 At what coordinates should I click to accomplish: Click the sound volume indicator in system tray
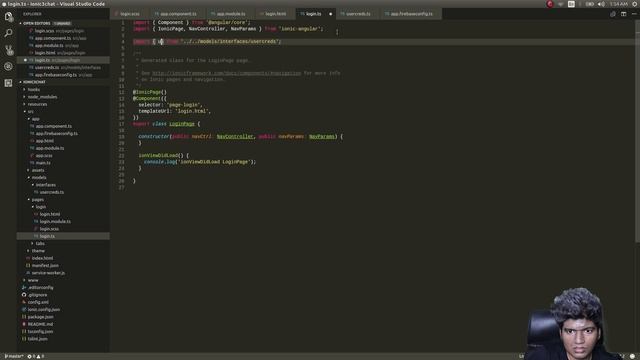(601, 4)
